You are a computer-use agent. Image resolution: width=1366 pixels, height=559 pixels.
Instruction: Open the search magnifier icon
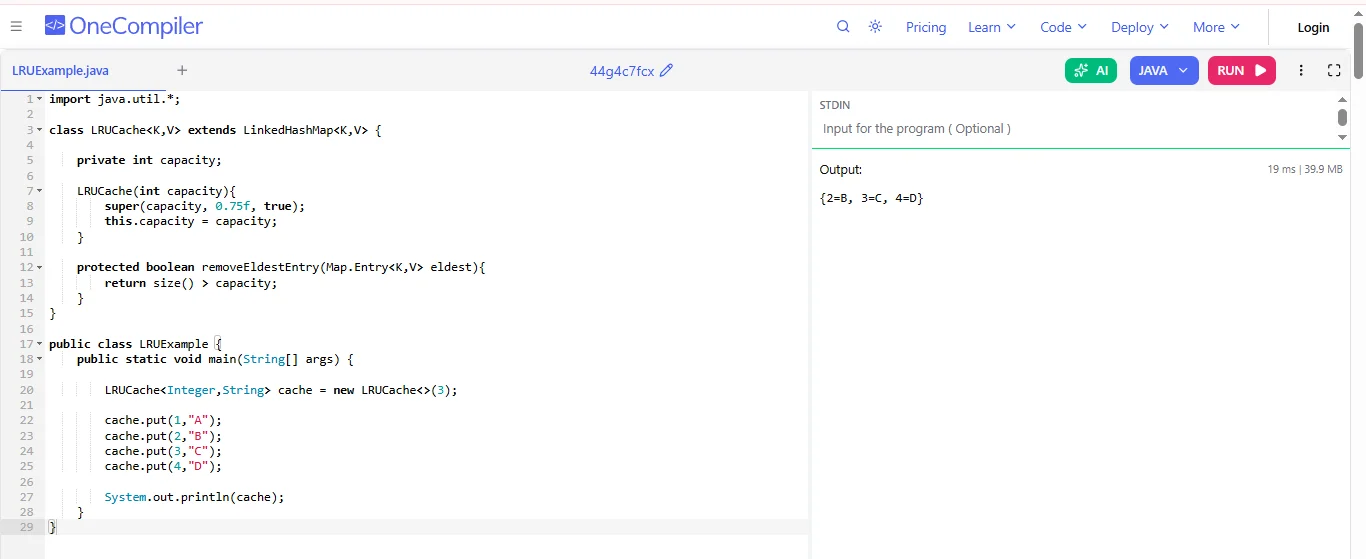coord(843,27)
